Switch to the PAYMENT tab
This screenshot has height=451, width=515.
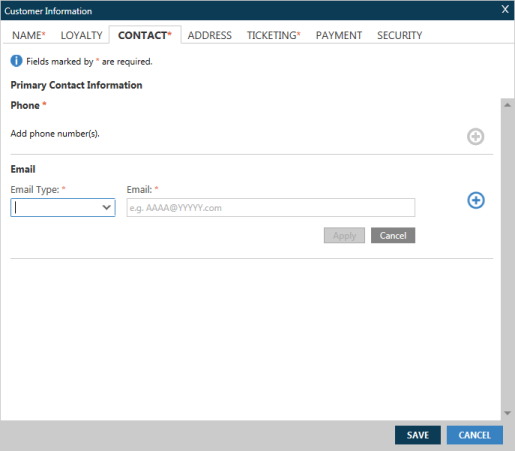pyautogui.click(x=339, y=35)
